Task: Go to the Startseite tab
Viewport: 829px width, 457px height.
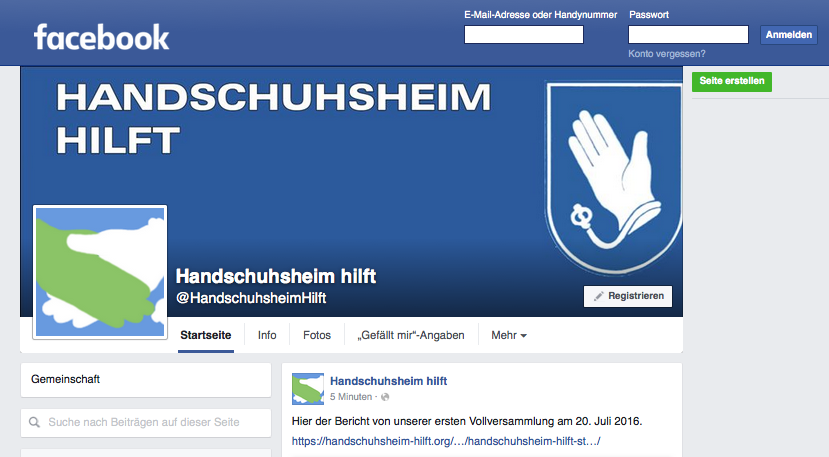Action: coord(206,335)
